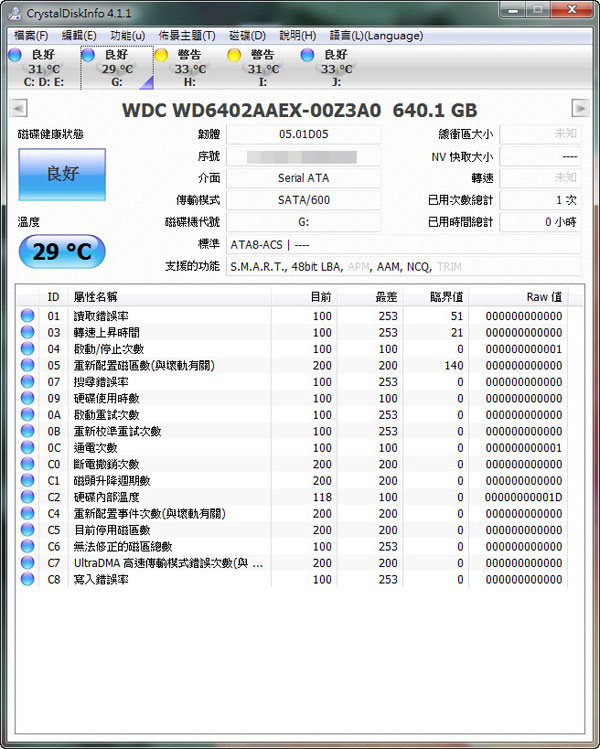Screen dimensions: 600x749
Task: Click the power on hours field 0 小時
Action: click(540, 222)
